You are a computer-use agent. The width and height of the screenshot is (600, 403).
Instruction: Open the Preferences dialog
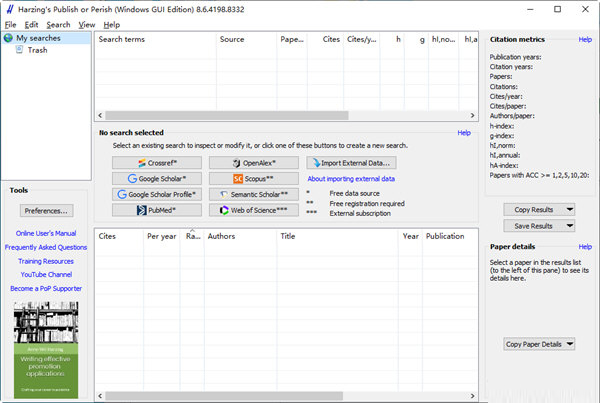[47, 211]
